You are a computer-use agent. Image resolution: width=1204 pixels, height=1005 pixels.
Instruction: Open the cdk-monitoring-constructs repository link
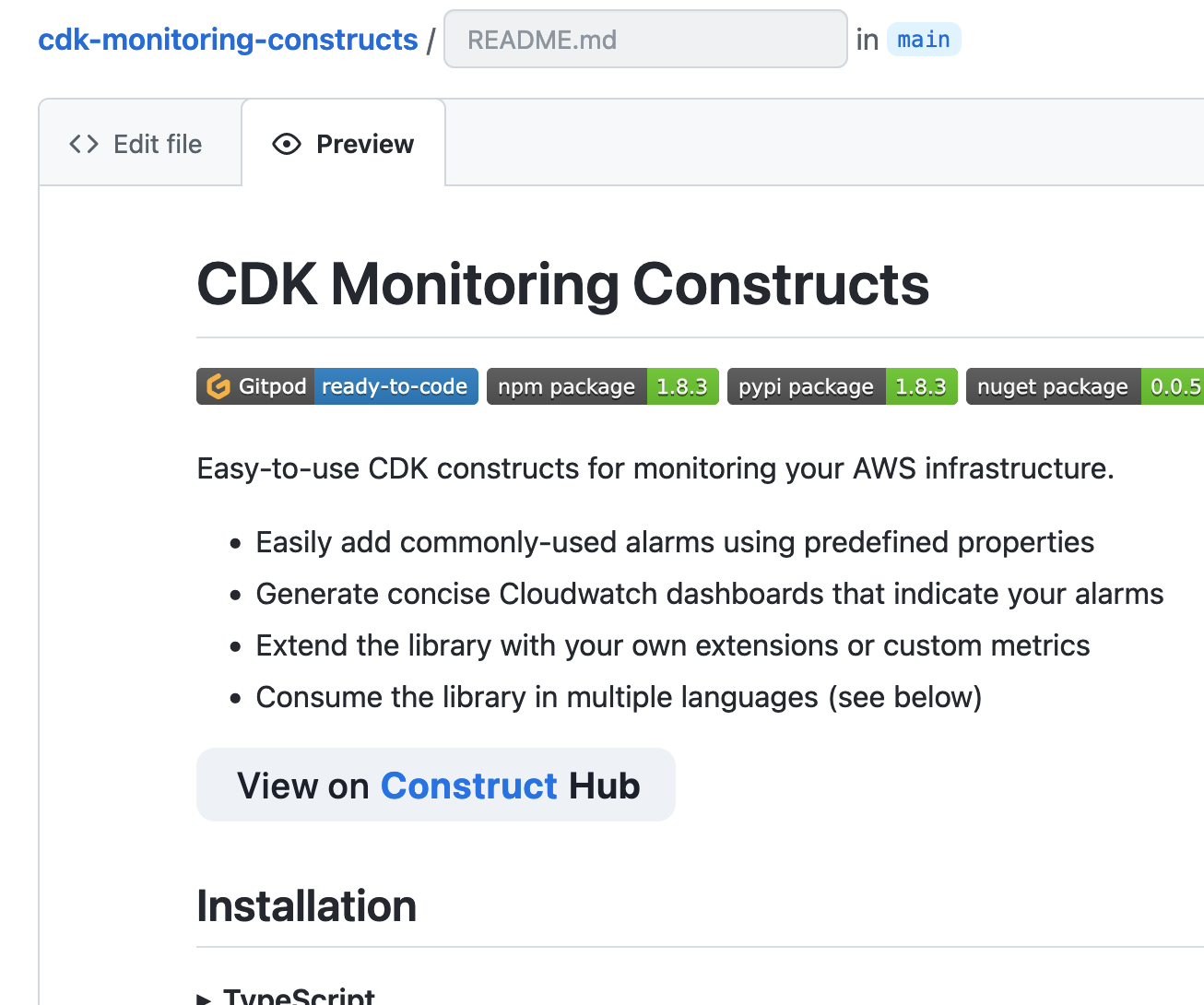(x=228, y=40)
